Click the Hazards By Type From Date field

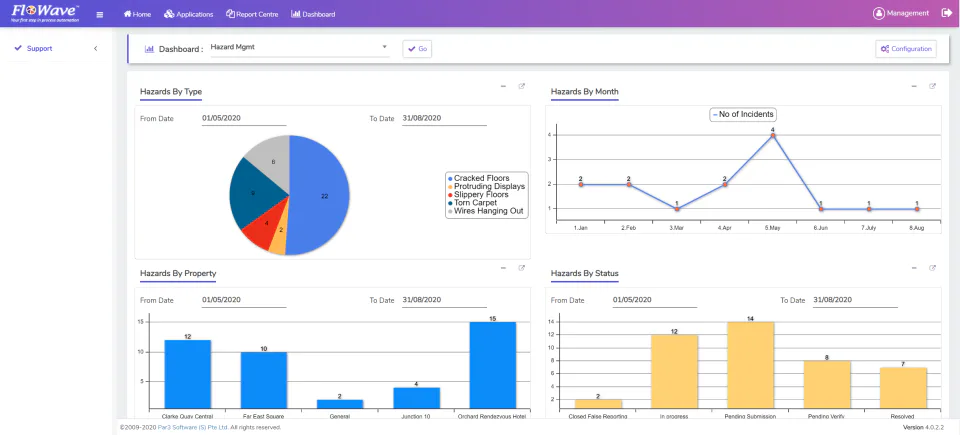point(244,119)
